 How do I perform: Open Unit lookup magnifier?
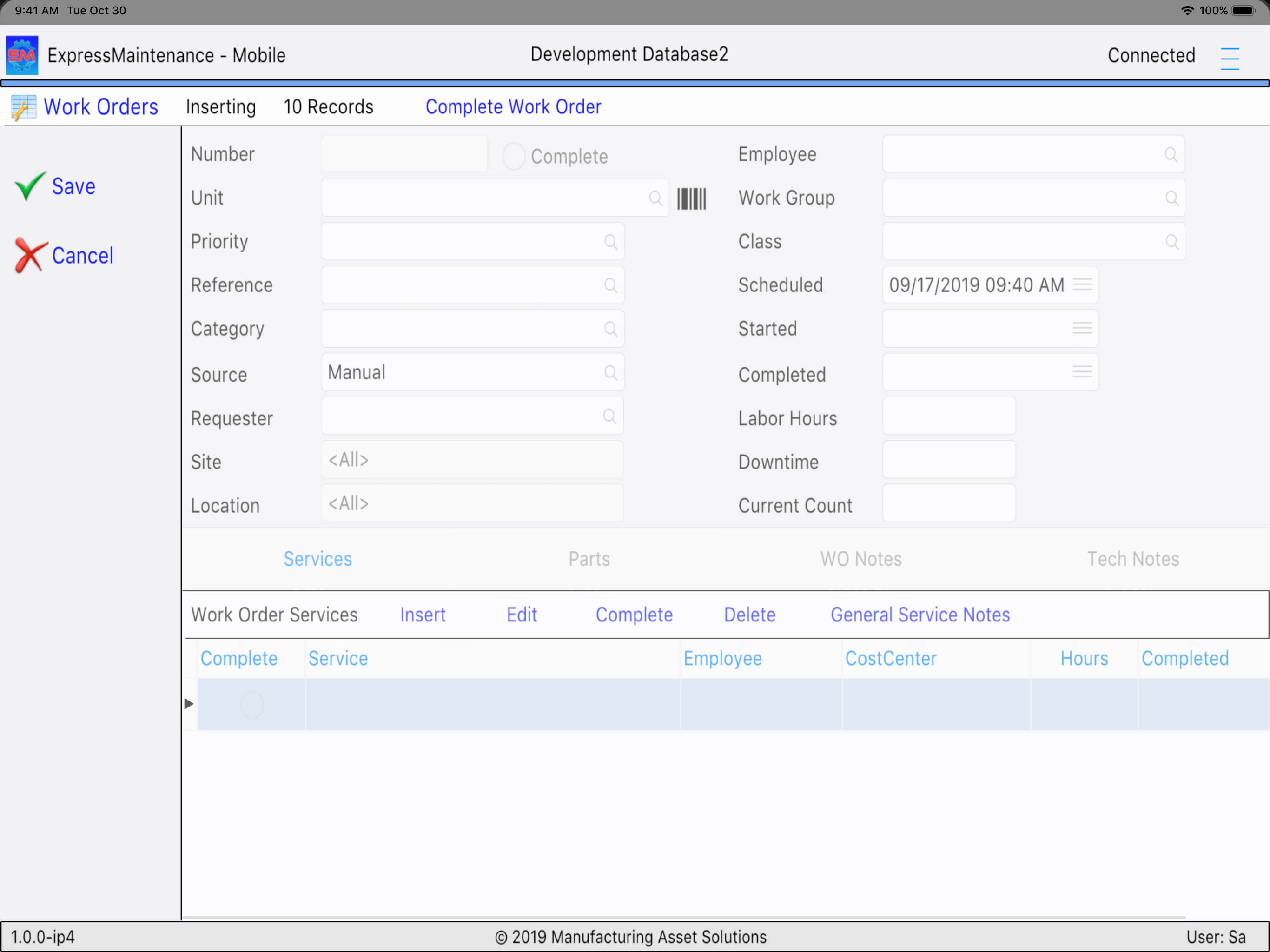pyautogui.click(x=655, y=198)
